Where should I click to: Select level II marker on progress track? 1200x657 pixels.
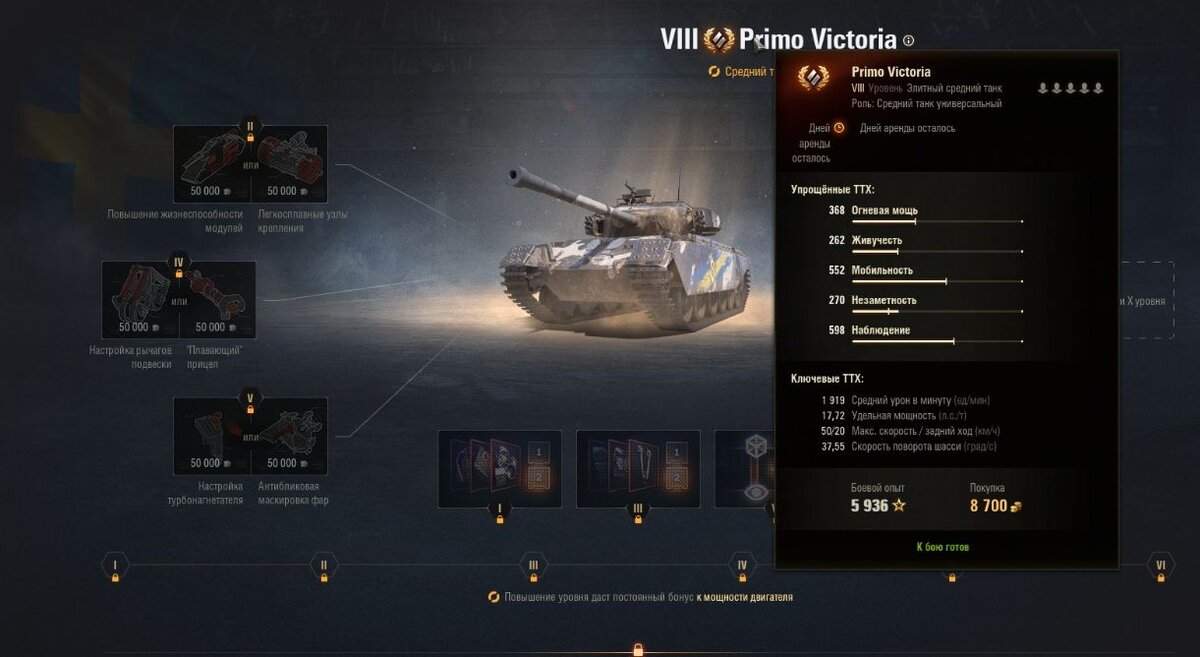324,565
